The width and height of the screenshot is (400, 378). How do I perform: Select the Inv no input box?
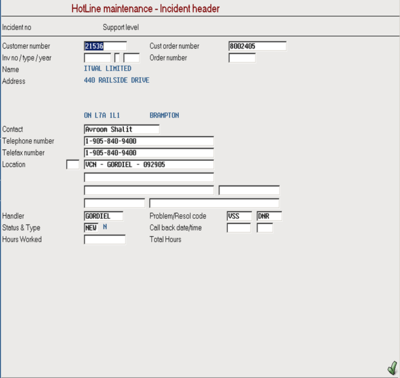pyautogui.click(x=97, y=58)
